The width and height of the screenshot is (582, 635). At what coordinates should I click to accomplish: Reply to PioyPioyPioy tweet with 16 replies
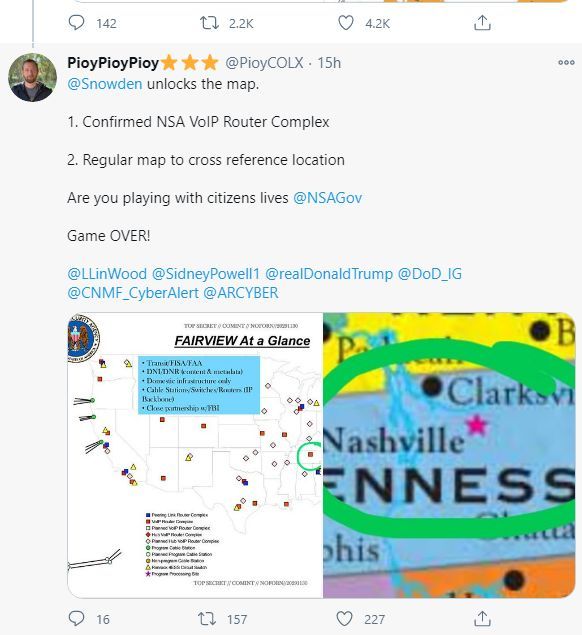[76, 618]
